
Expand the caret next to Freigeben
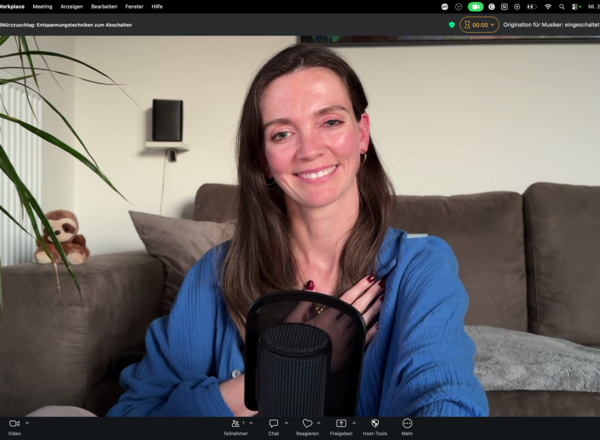[354, 423]
